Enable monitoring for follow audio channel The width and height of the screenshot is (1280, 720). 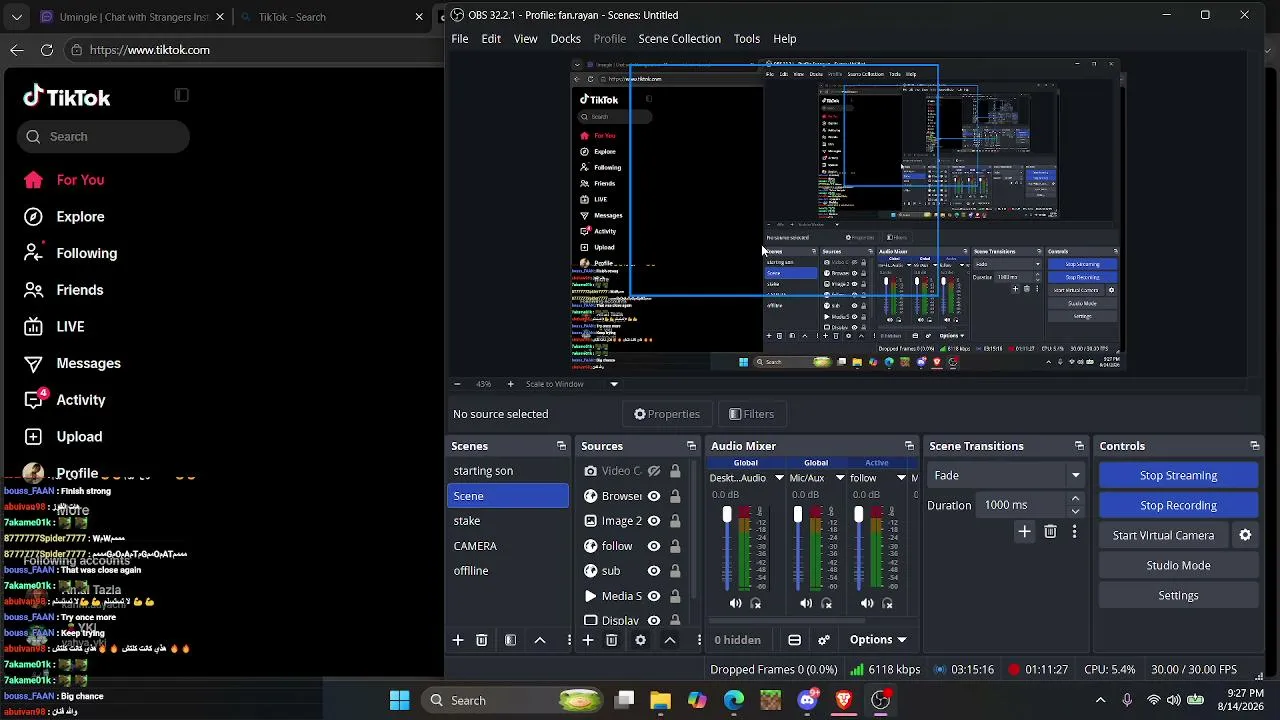click(887, 603)
